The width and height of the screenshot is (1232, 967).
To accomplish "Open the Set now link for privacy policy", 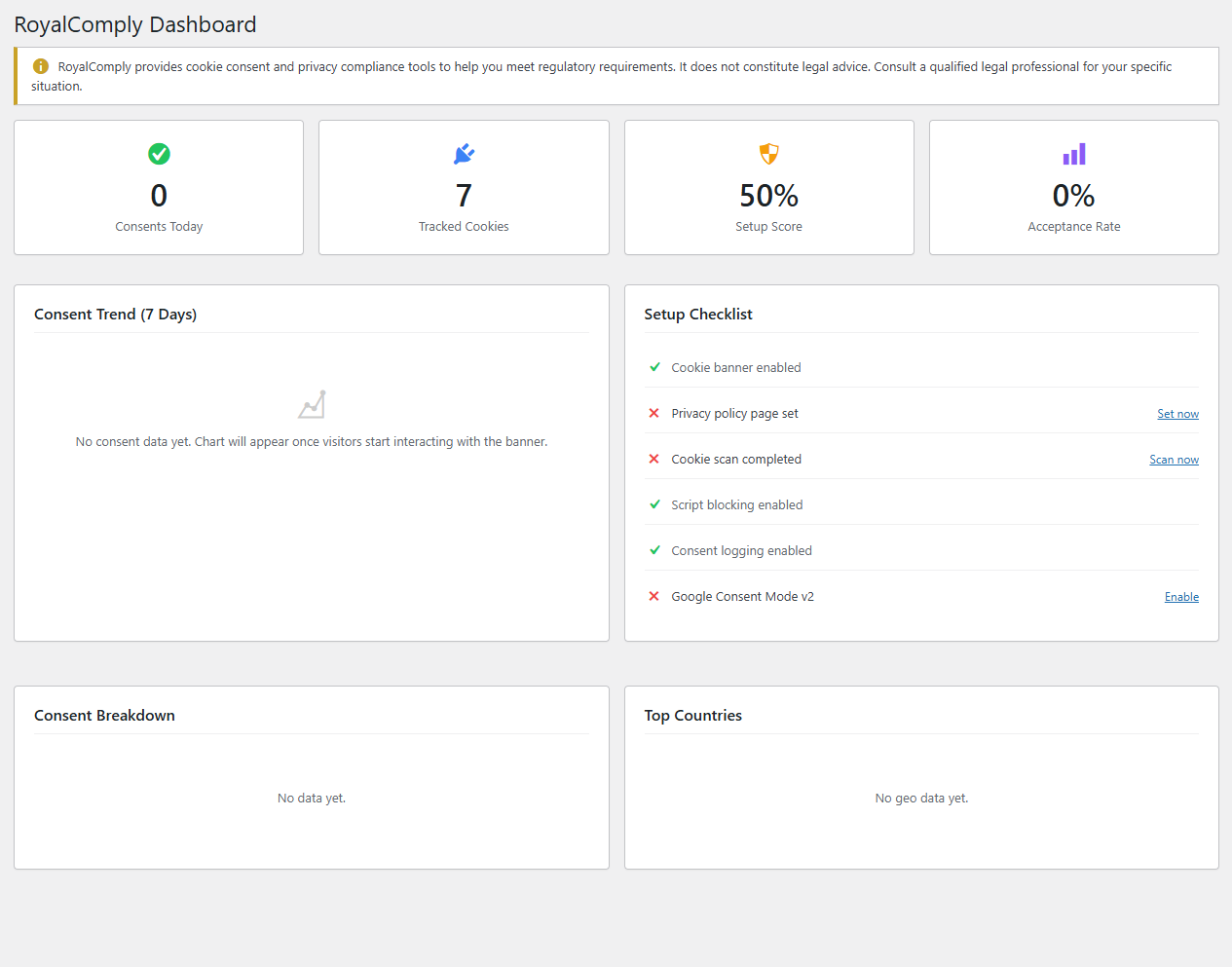I will pos(1177,414).
